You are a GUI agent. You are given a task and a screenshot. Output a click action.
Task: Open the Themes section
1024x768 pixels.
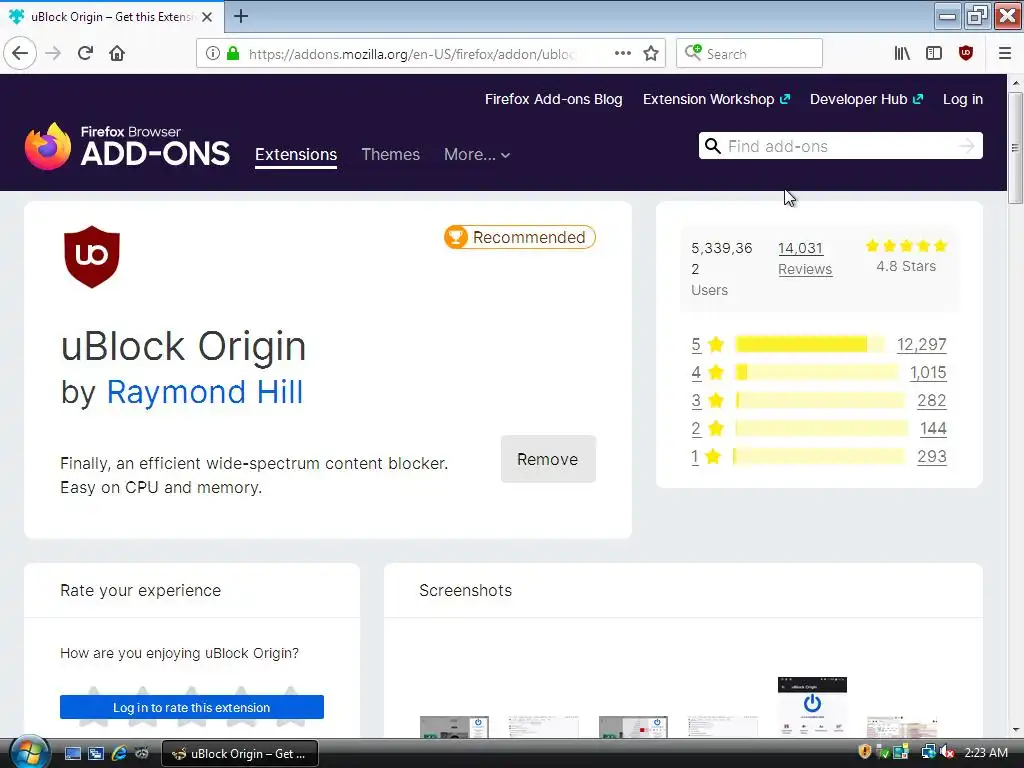[391, 155]
